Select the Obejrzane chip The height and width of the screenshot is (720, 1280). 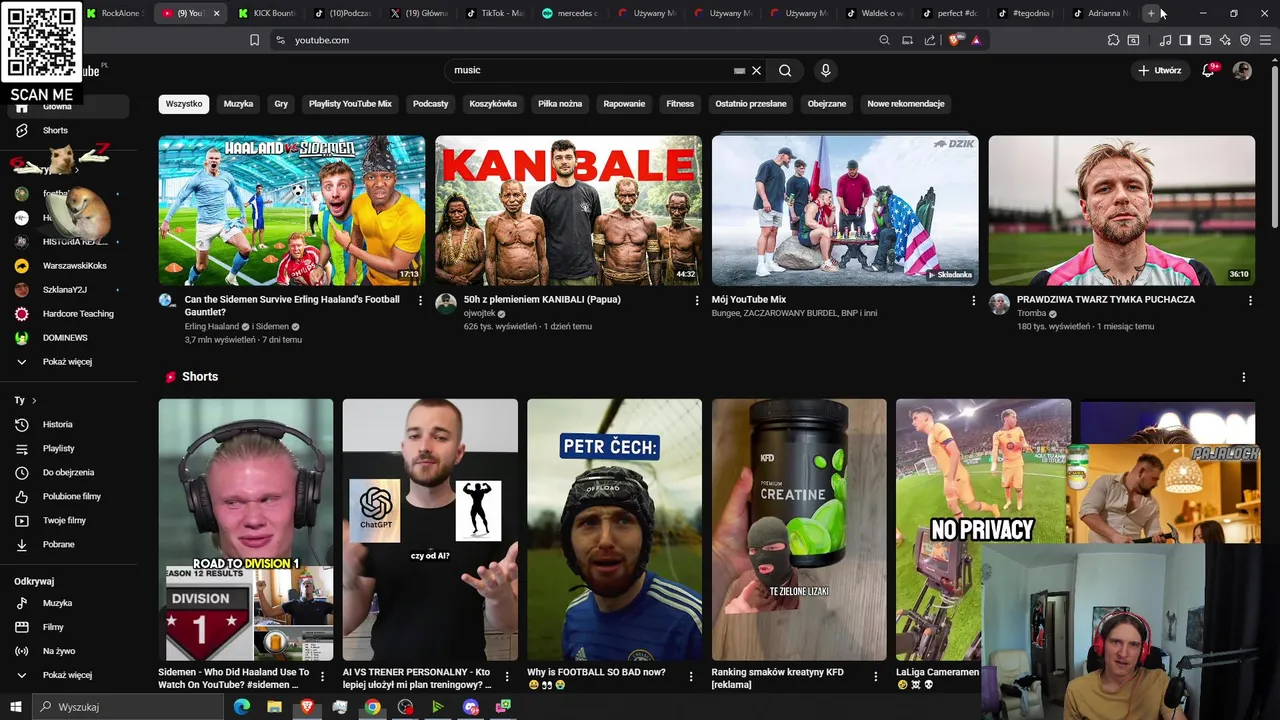coord(827,104)
